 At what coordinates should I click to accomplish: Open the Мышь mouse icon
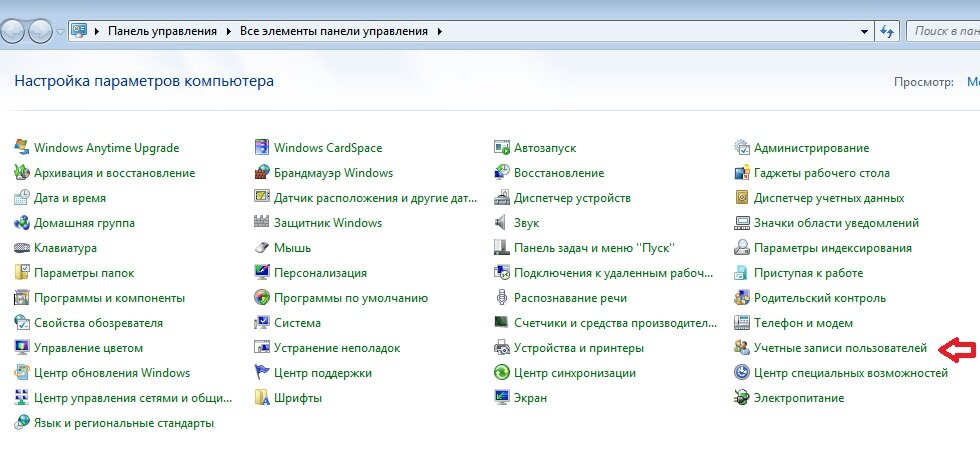[x=262, y=247]
